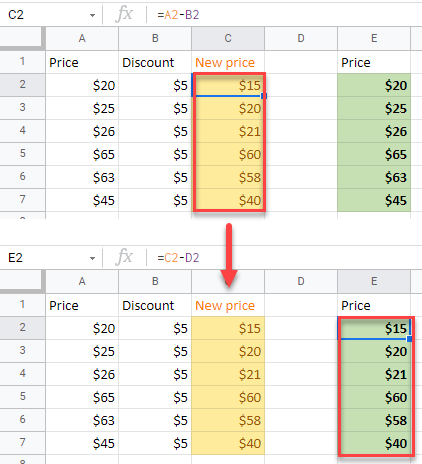Click green cell E7 showing $40 in lower sheet

click(x=374, y=443)
